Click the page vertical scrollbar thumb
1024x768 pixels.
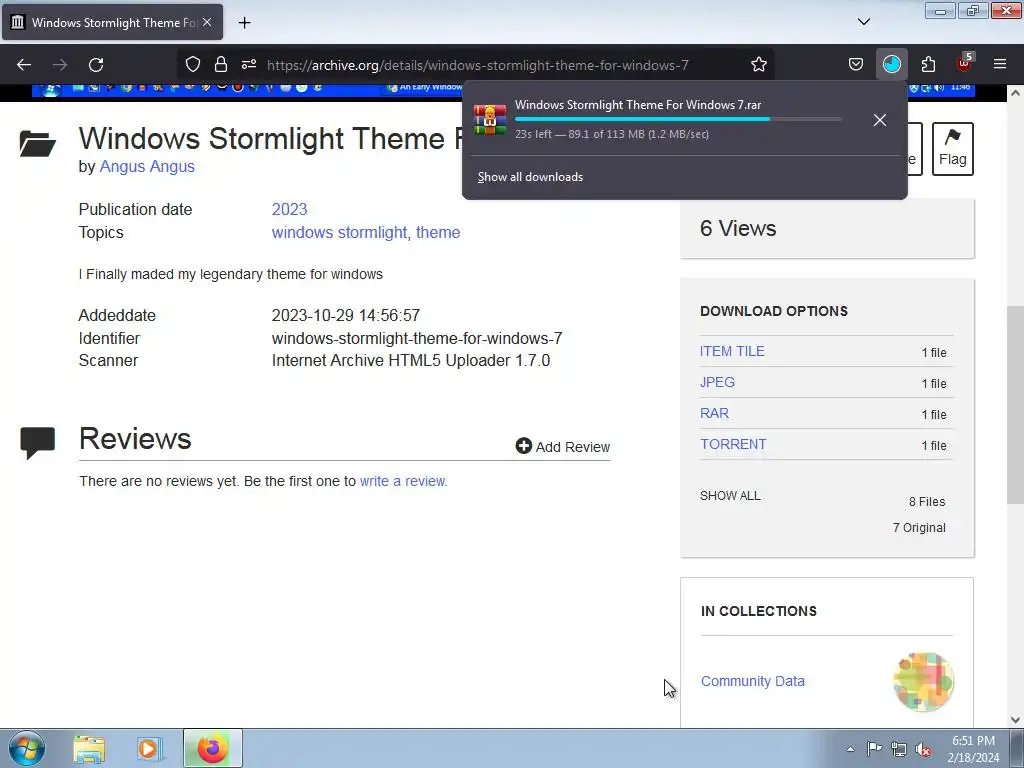[x=1015, y=405]
